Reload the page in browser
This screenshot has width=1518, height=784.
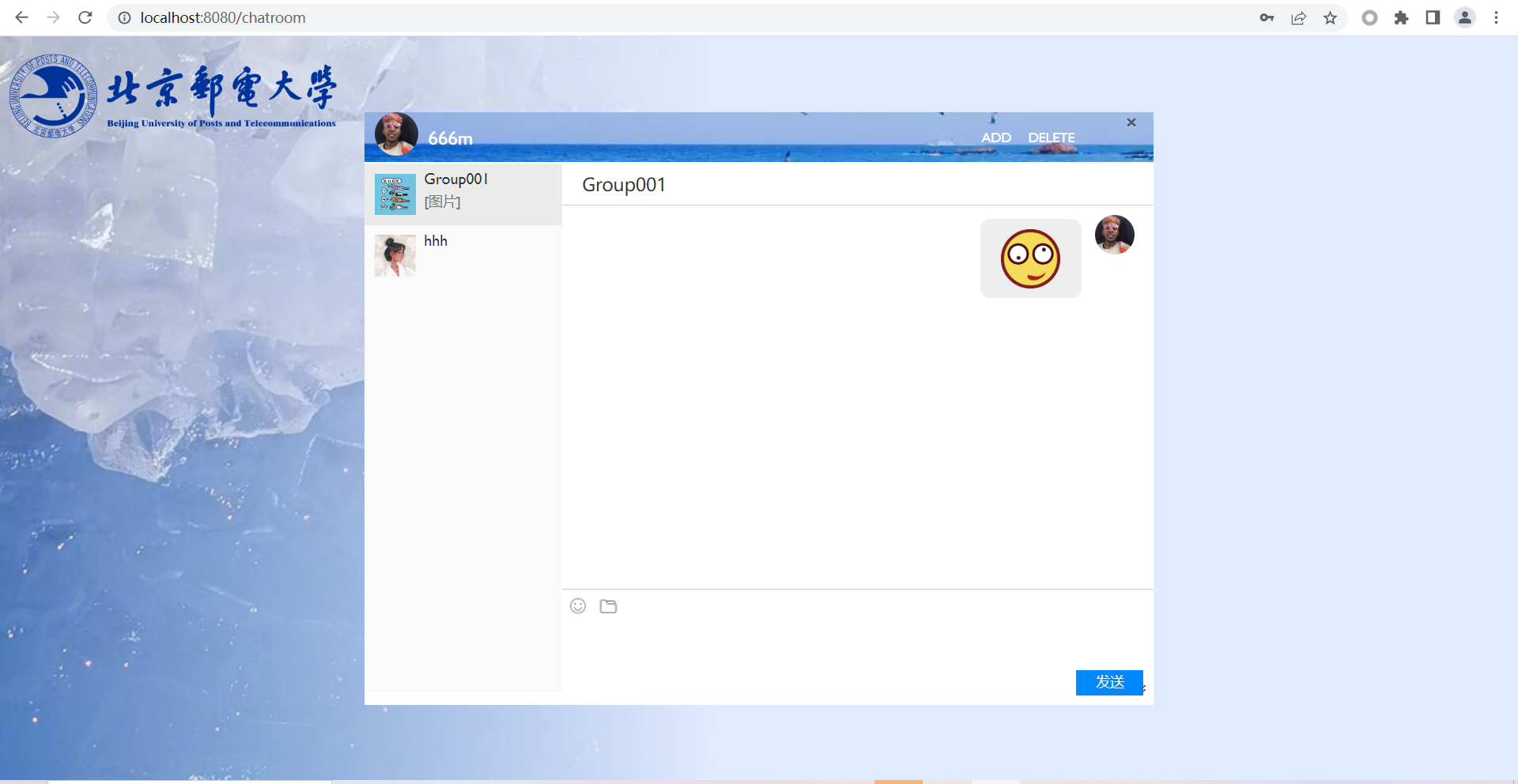(85, 17)
